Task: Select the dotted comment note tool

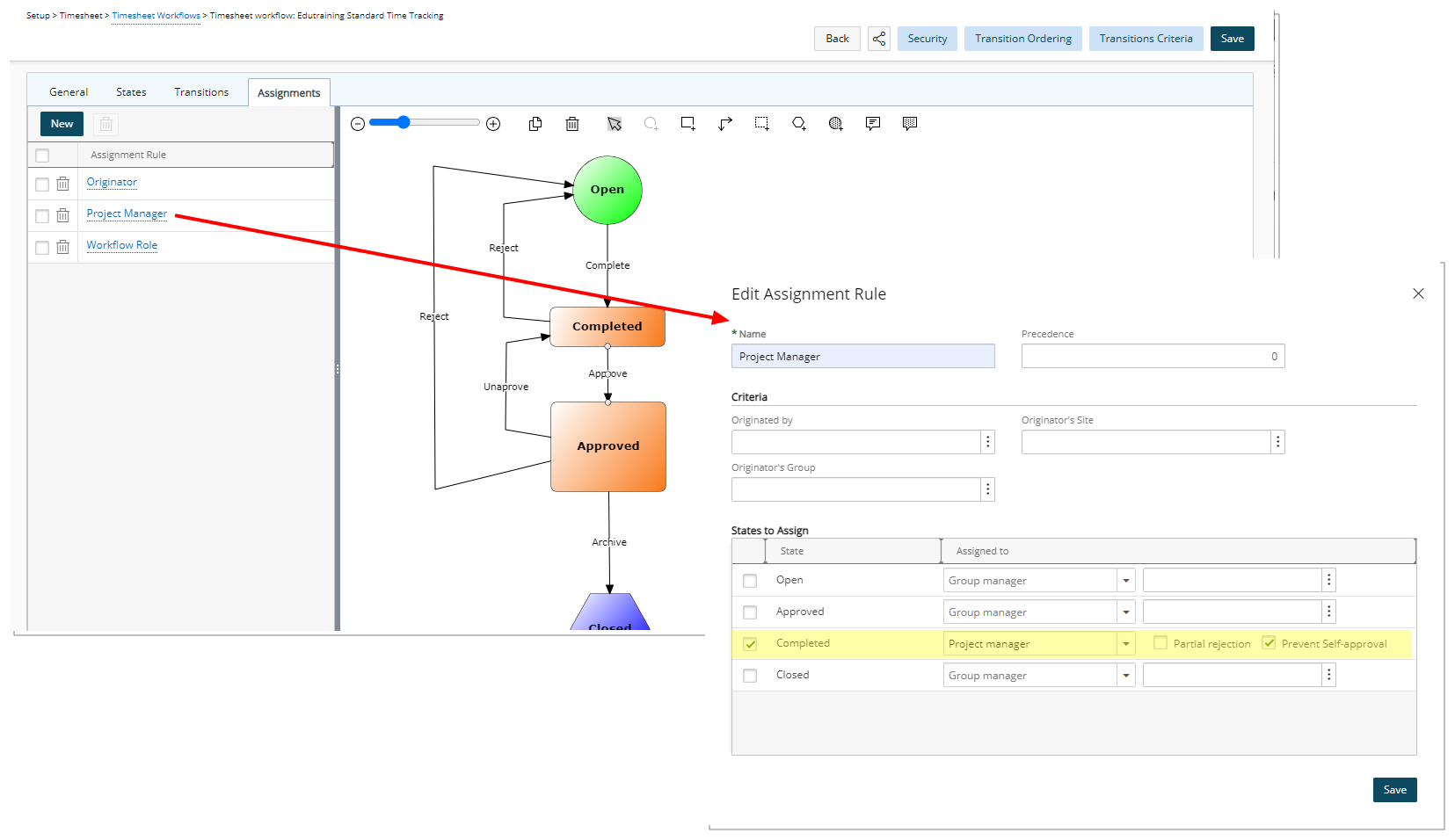Action: [910, 124]
